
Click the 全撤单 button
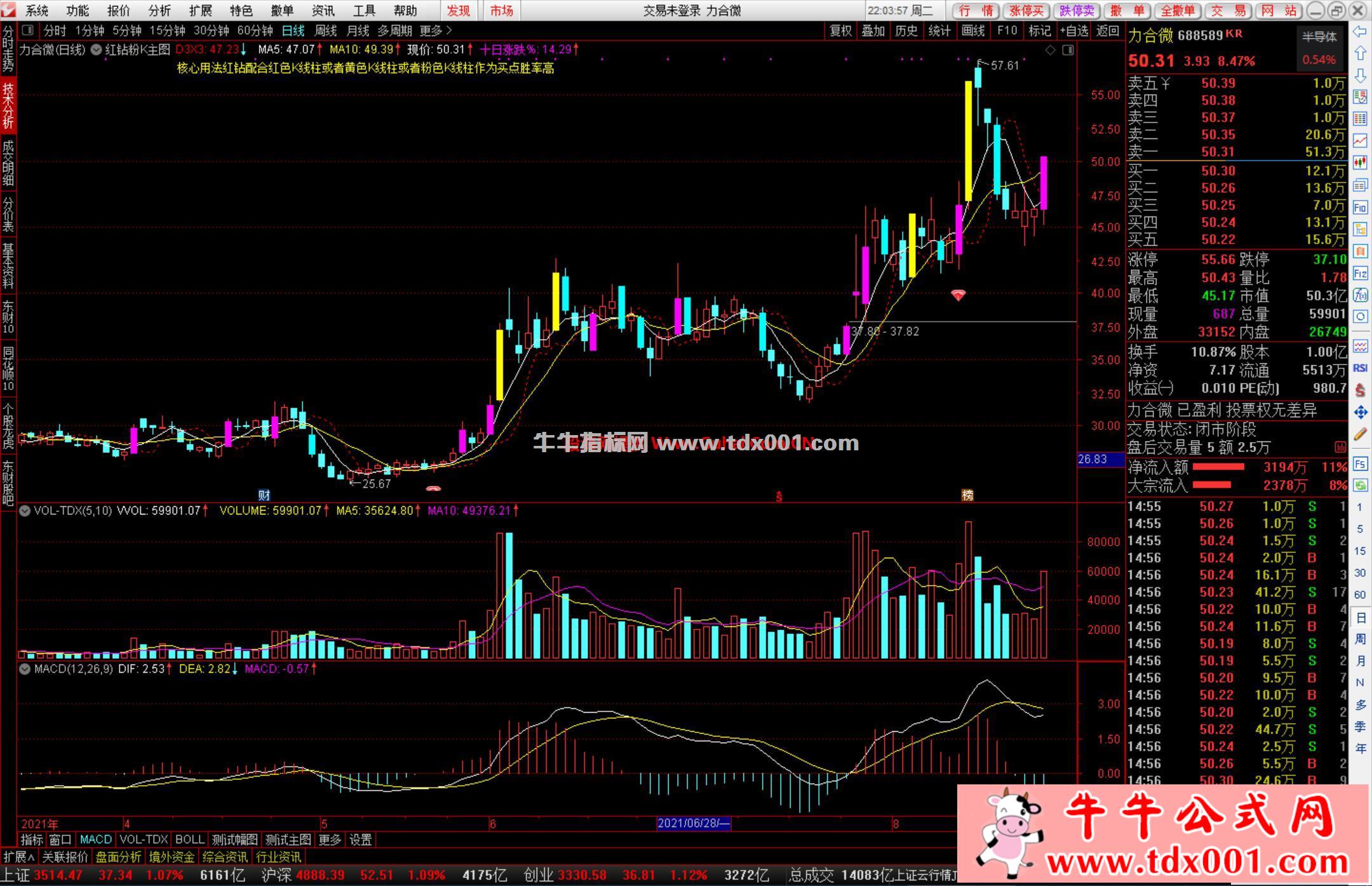point(1177,10)
